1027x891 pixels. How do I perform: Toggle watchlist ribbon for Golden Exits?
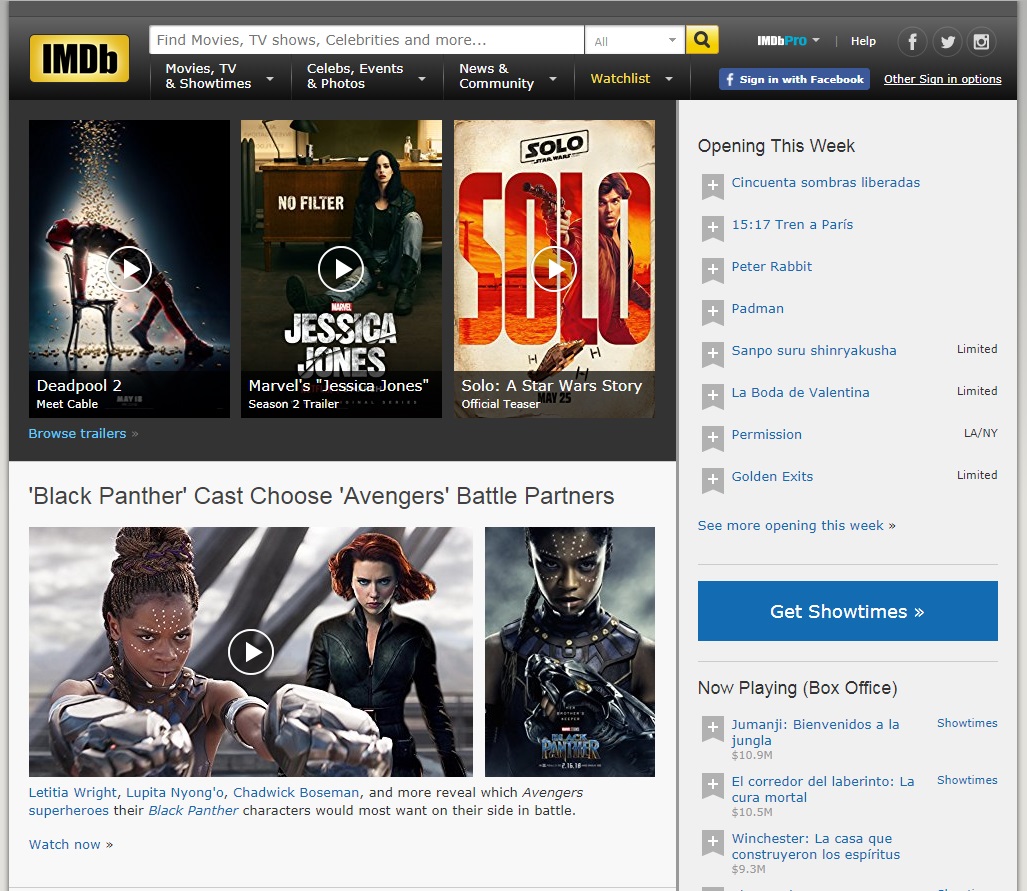(x=712, y=479)
